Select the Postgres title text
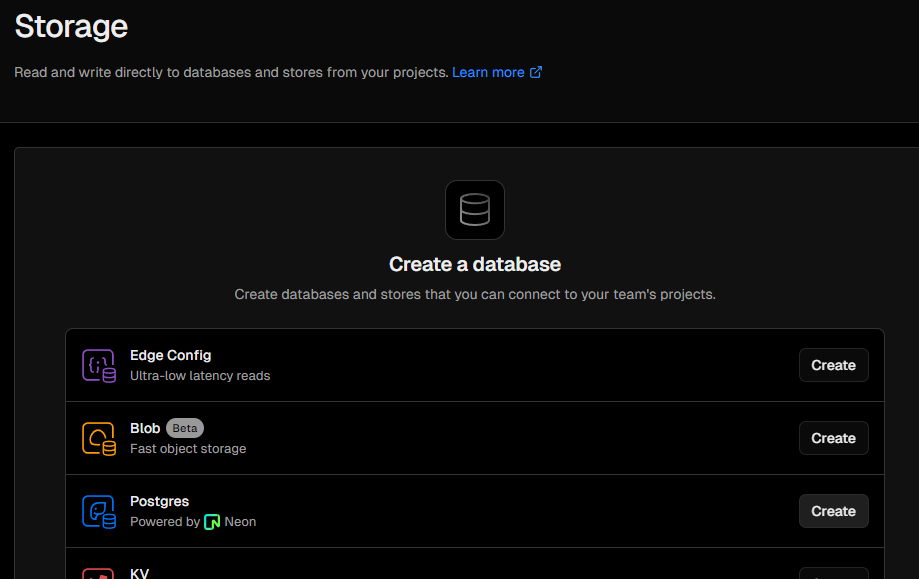The width and height of the screenshot is (919, 579). (159, 501)
